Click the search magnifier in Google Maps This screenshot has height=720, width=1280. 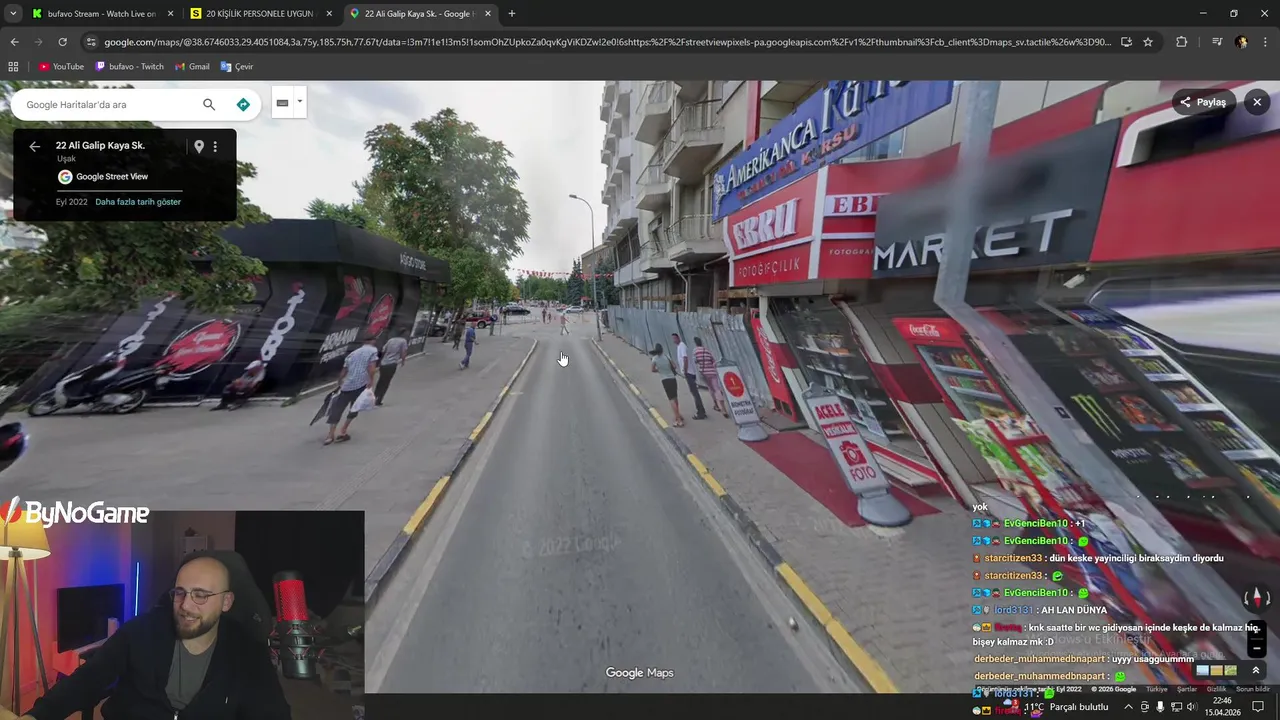pyautogui.click(x=209, y=104)
